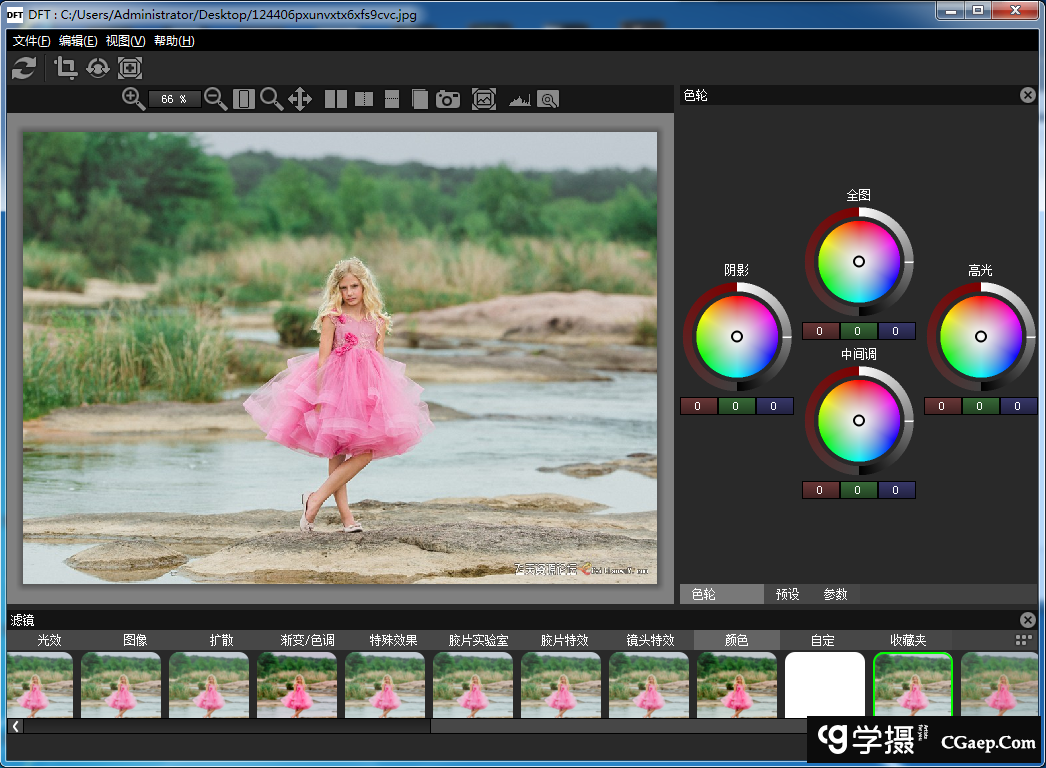This screenshot has height=768, width=1046.
Task: Toggle filter thumbnail grid view icon
Action: click(x=1023, y=640)
